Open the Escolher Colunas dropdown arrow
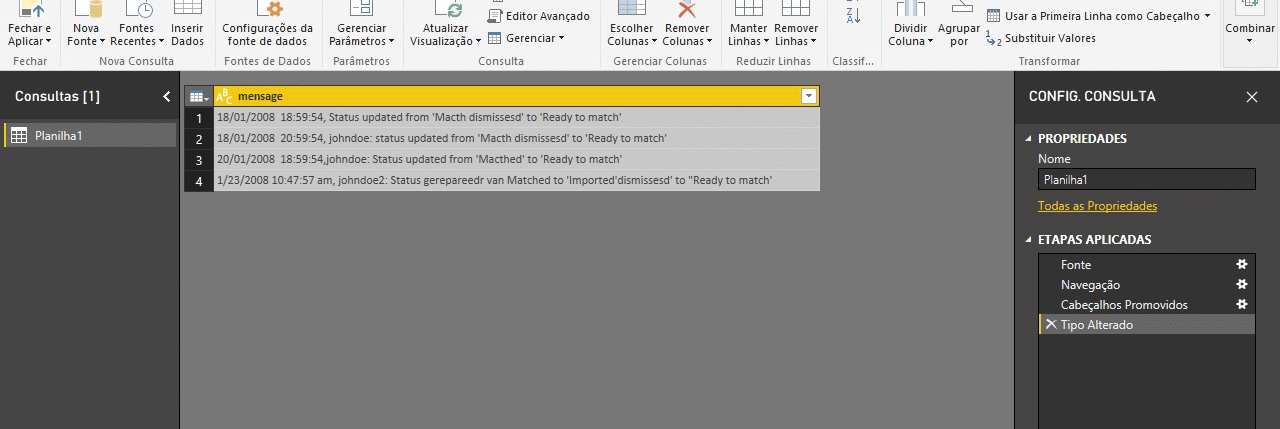 (x=654, y=42)
